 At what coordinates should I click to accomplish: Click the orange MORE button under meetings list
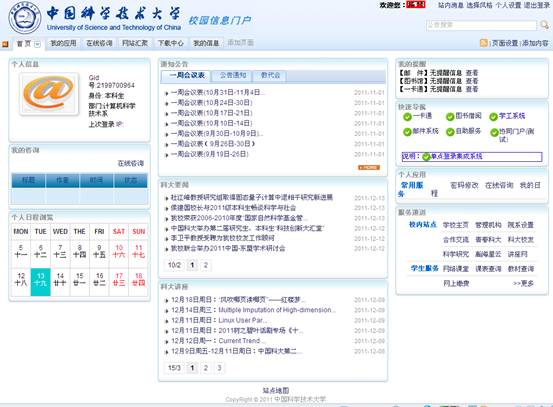pyautogui.click(x=369, y=168)
